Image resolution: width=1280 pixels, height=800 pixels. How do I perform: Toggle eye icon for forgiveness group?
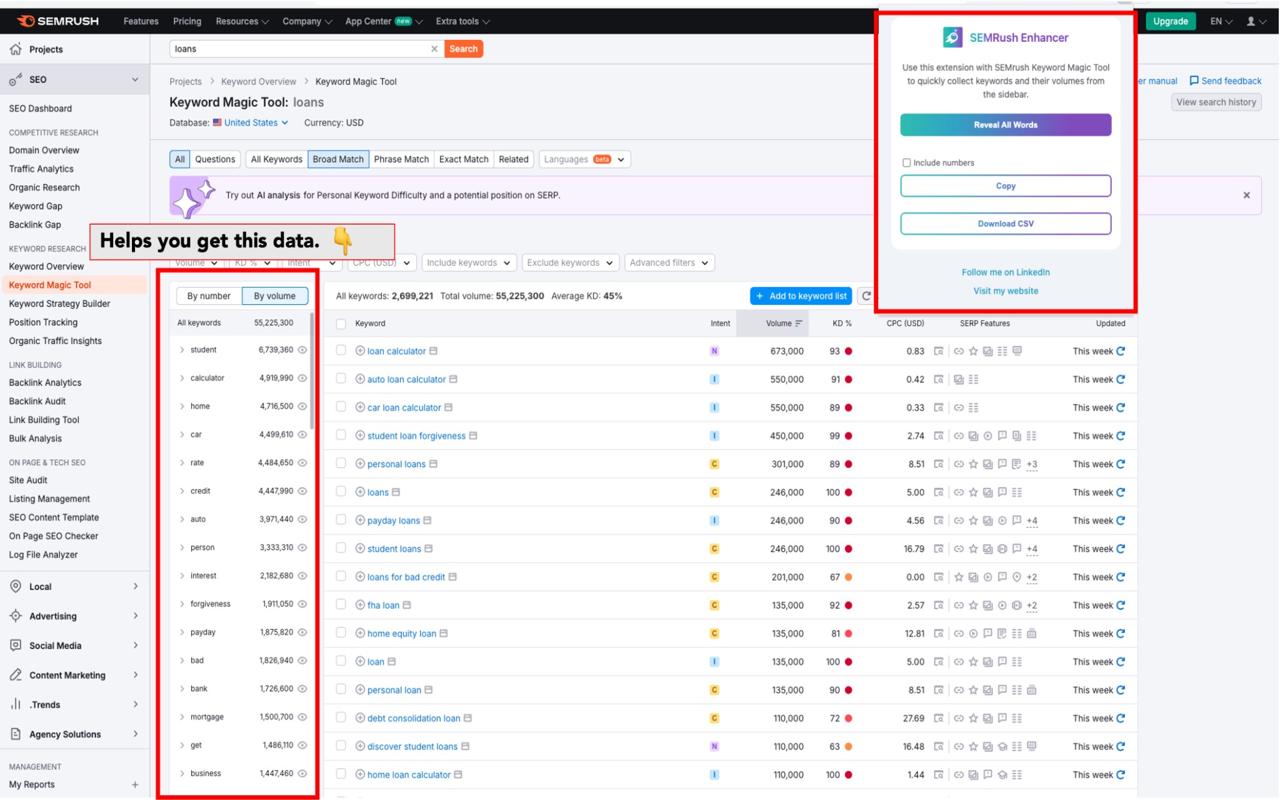302,604
